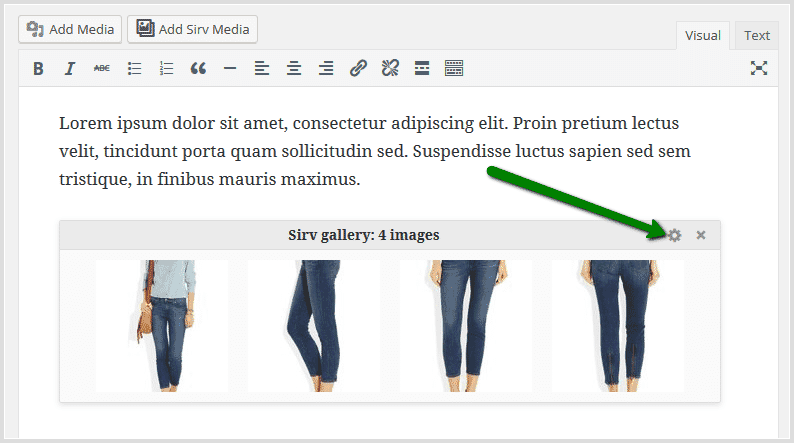Toggle italic formatting
Screen dimensions: 794x443
70,68
